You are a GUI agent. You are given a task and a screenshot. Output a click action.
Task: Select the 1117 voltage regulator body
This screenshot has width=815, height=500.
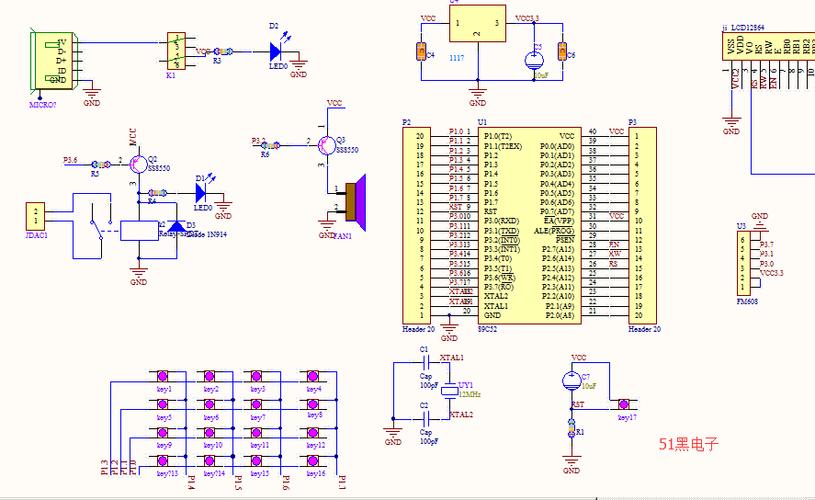pyautogui.click(x=477, y=23)
